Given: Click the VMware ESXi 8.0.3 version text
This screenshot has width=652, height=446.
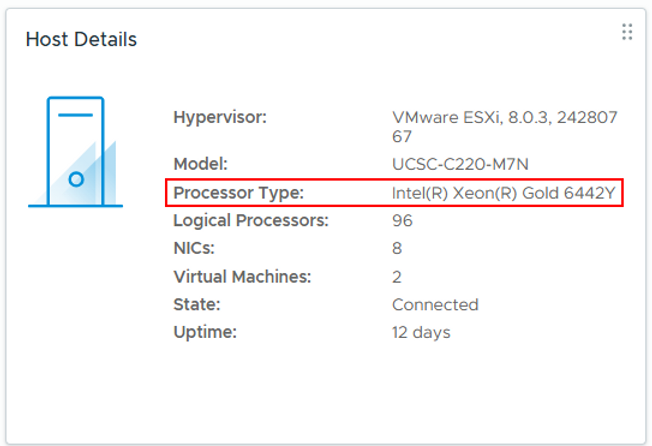Looking at the screenshot, I should point(505,117).
